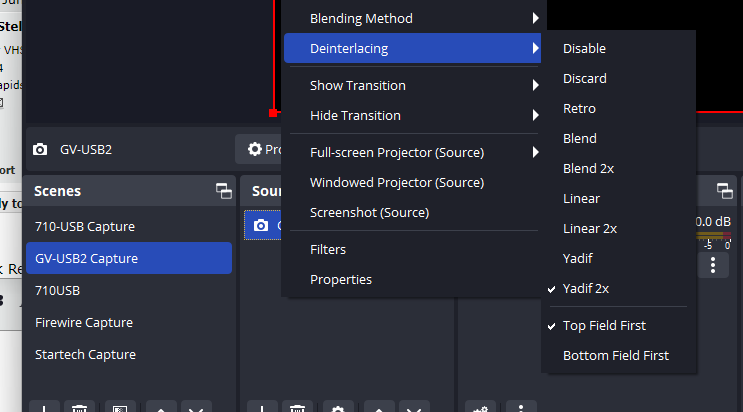Enable Top Field First field order
This screenshot has height=412, width=743.
(x=604, y=325)
